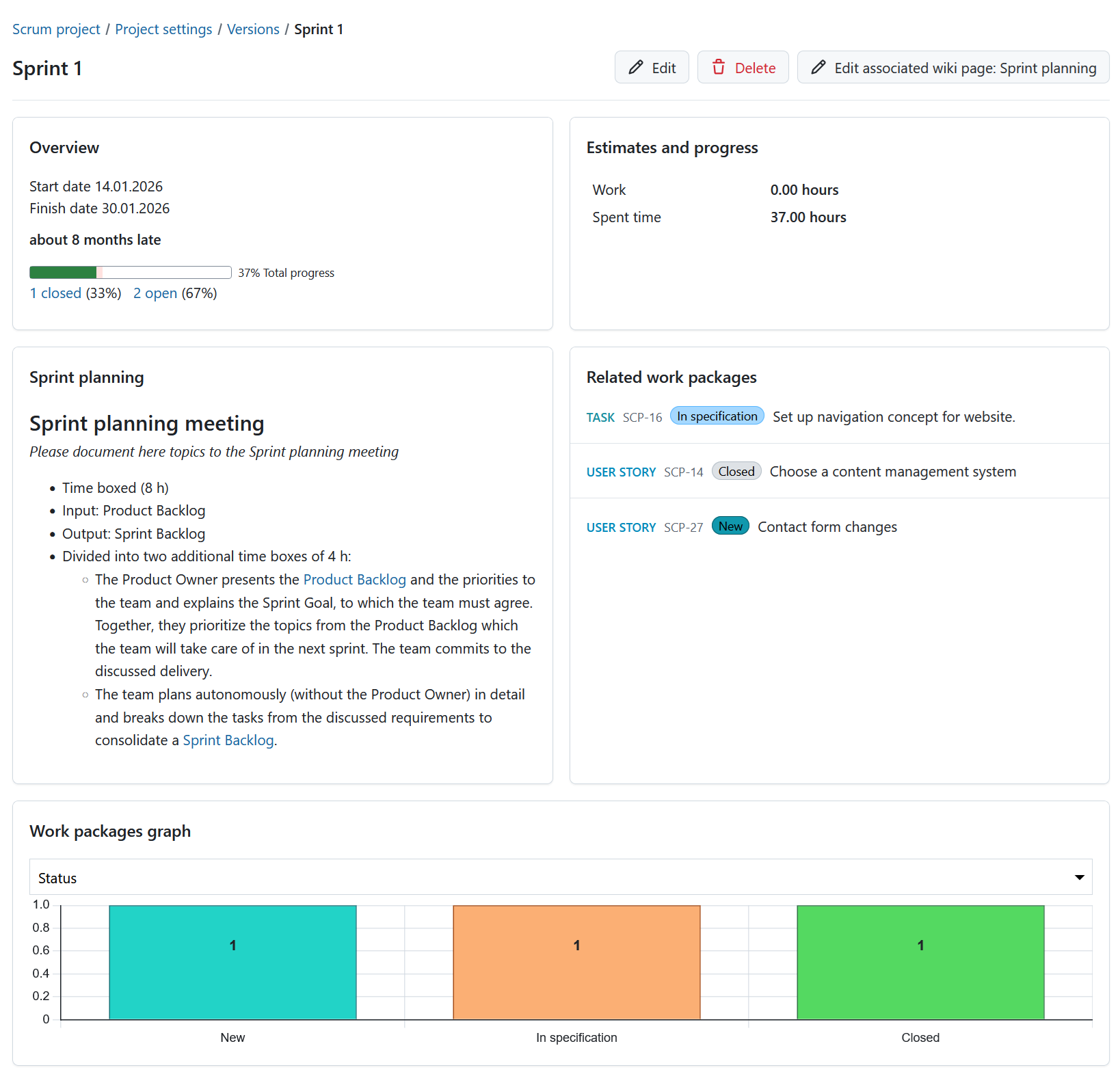Click the '37.00 hours' spent time value
1120x1074 pixels.
pos(808,217)
